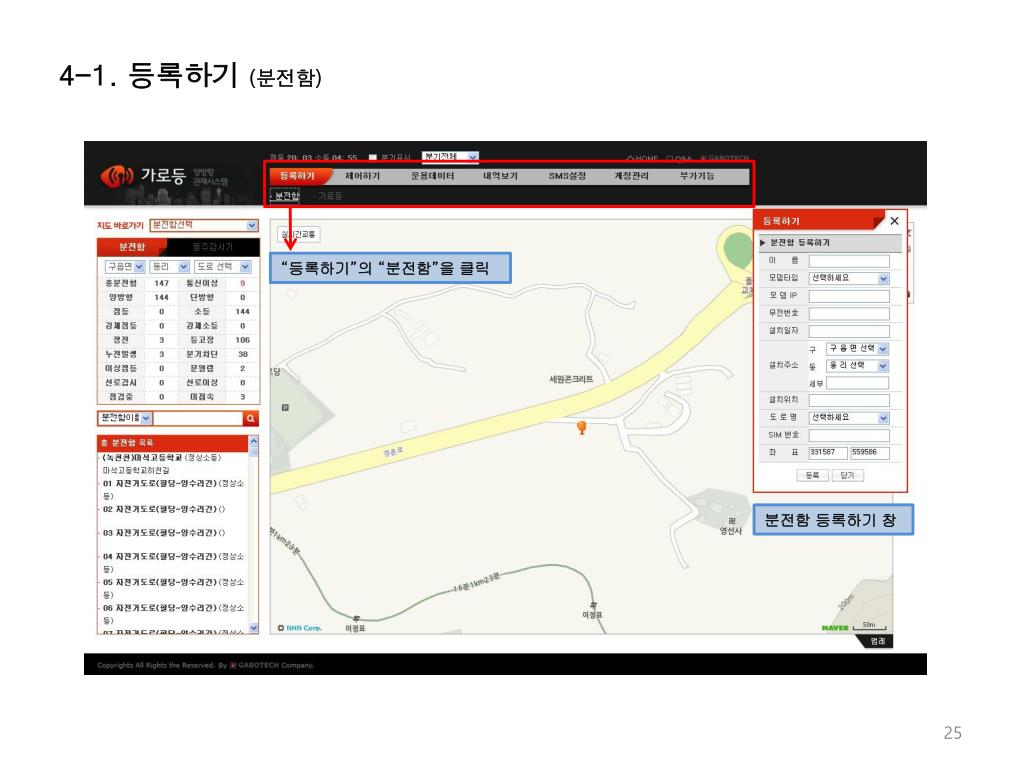
Task: Select list item 03 자전거도로(팔당~양수리간)
Action: 163,533
